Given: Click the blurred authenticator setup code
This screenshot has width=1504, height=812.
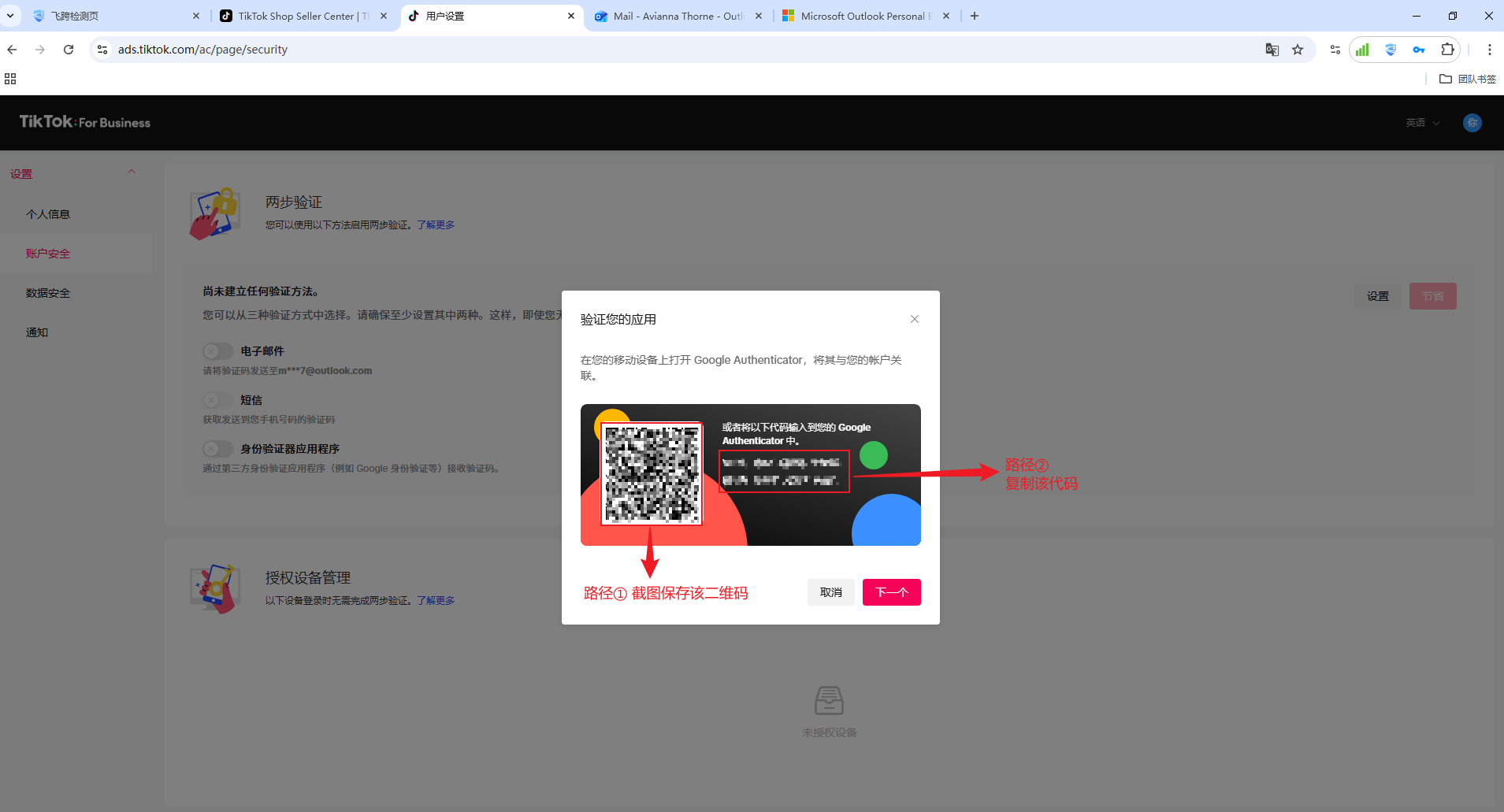Looking at the screenshot, I should pos(784,471).
